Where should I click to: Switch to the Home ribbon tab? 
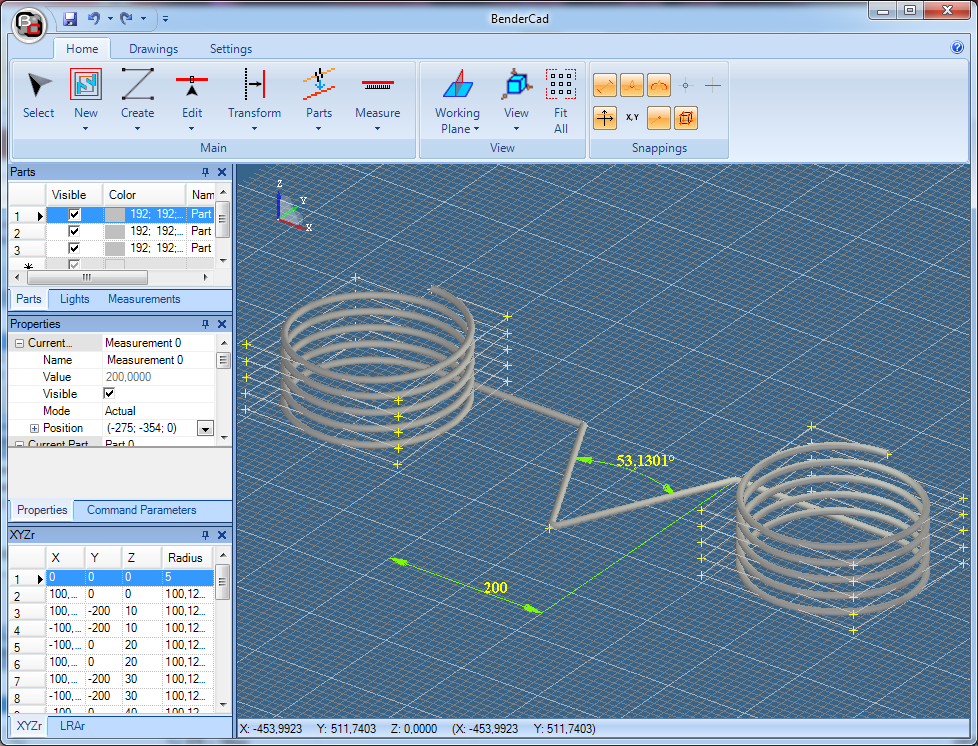pos(82,49)
